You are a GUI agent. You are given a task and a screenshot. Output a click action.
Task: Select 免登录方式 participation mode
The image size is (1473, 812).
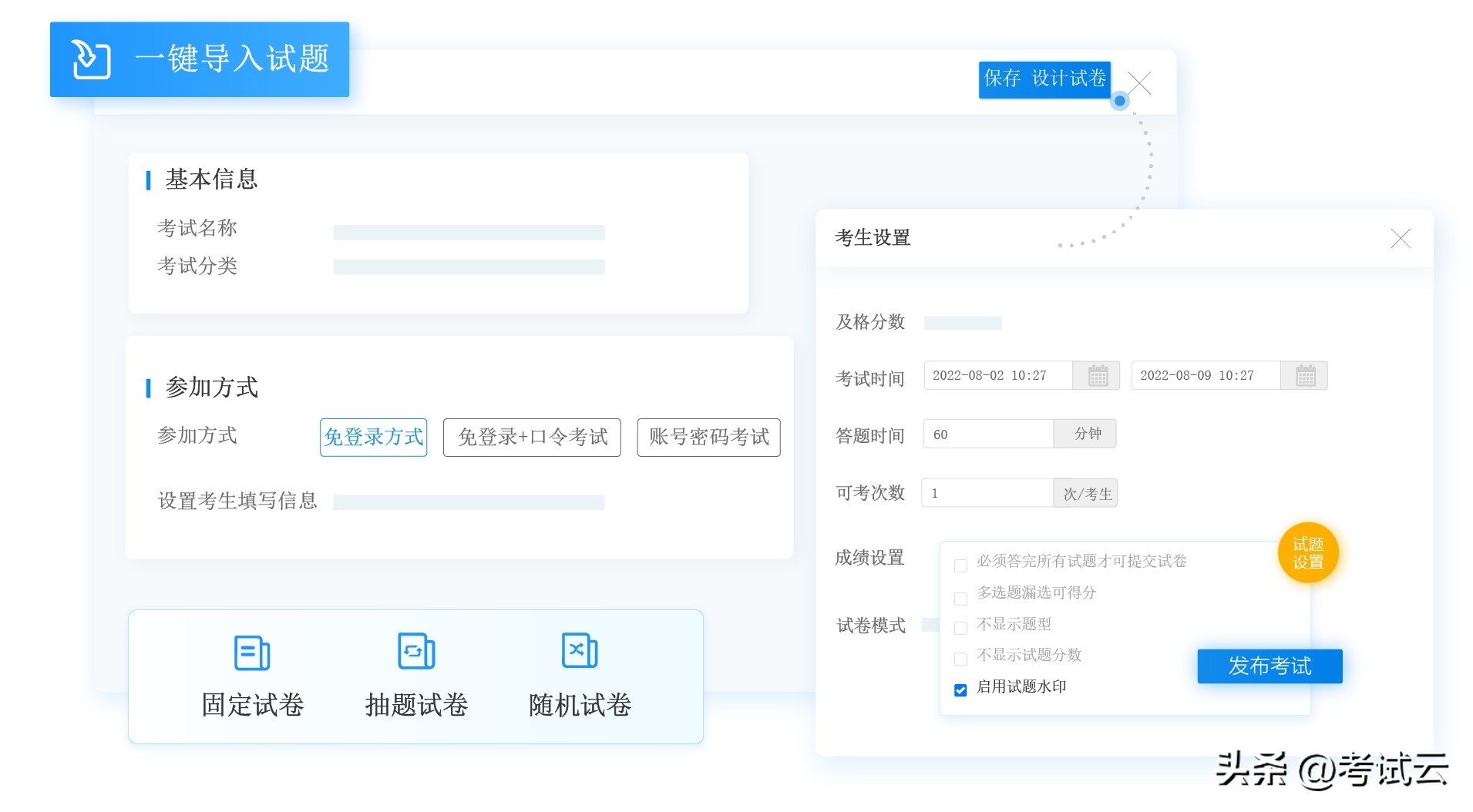click(x=373, y=437)
